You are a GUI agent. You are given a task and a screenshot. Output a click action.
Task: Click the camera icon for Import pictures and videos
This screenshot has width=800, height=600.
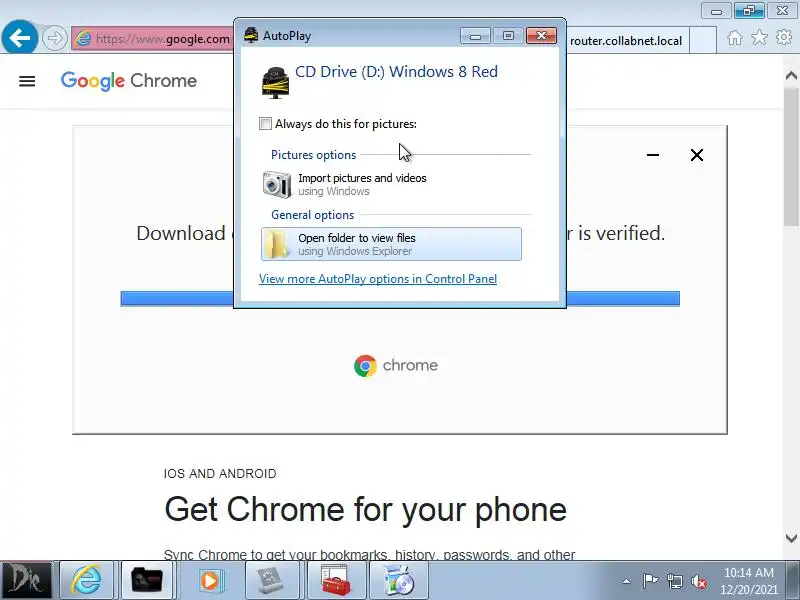pos(277,184)
